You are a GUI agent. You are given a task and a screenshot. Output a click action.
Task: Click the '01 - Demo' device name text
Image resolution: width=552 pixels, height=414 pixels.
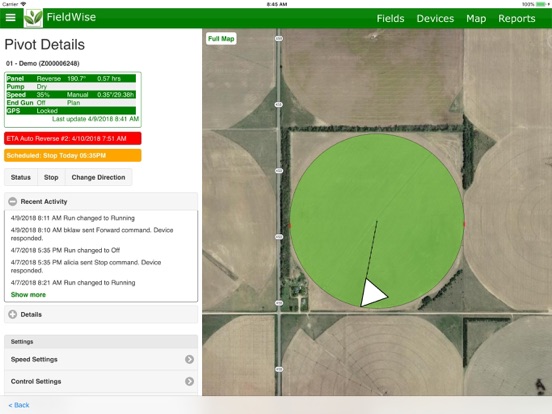click(x=43, y=63)
